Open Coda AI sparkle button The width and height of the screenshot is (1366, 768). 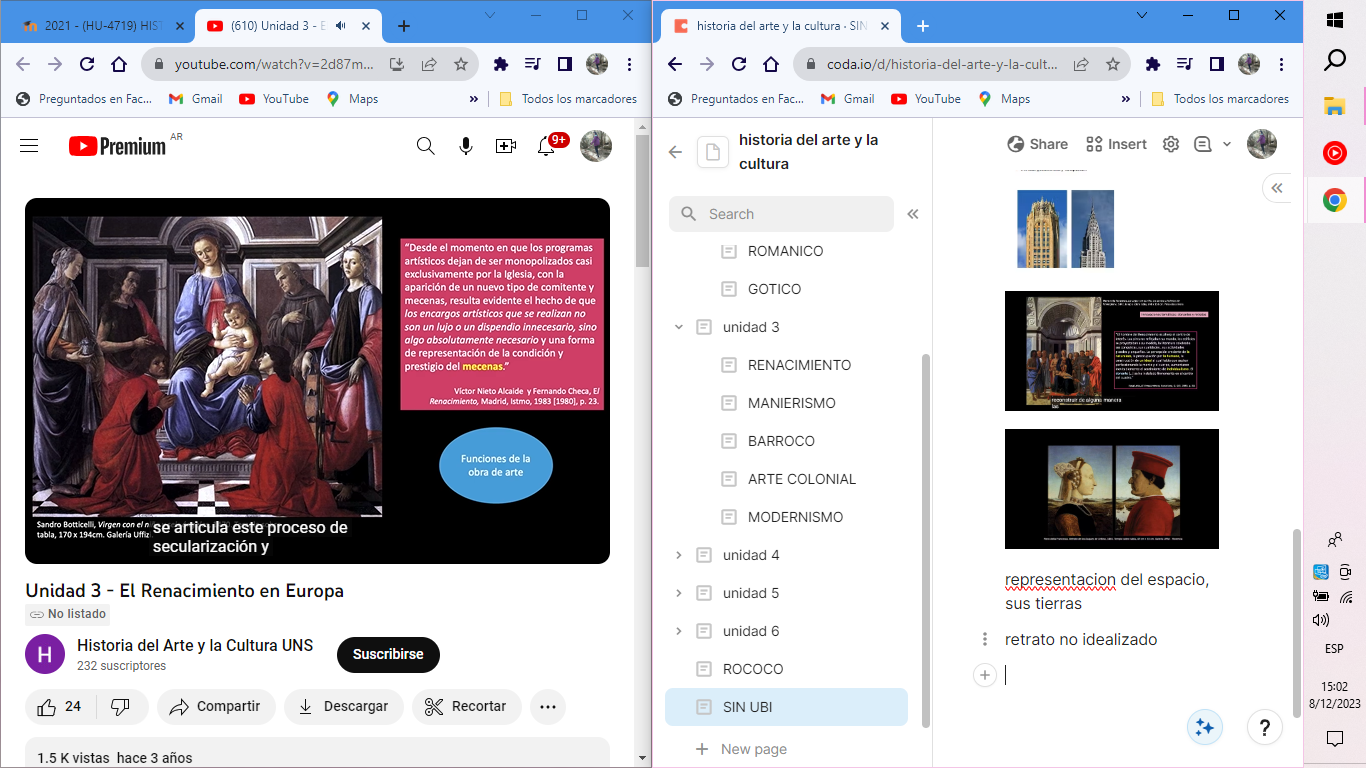point(1205,728)
